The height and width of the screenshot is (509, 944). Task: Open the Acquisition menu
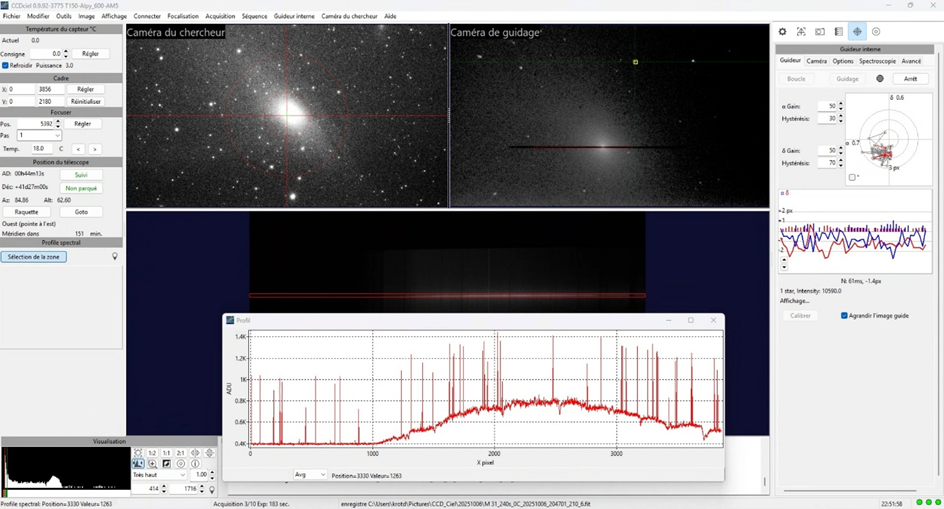pyautogui.click(x=220, y=16)
